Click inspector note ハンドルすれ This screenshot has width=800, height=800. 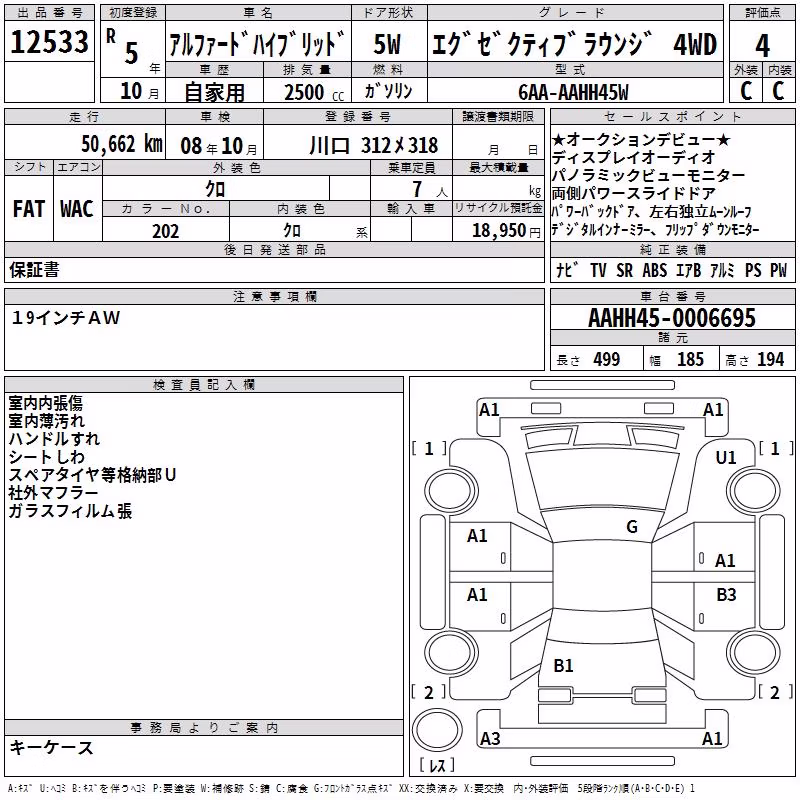tap(54, 439)
